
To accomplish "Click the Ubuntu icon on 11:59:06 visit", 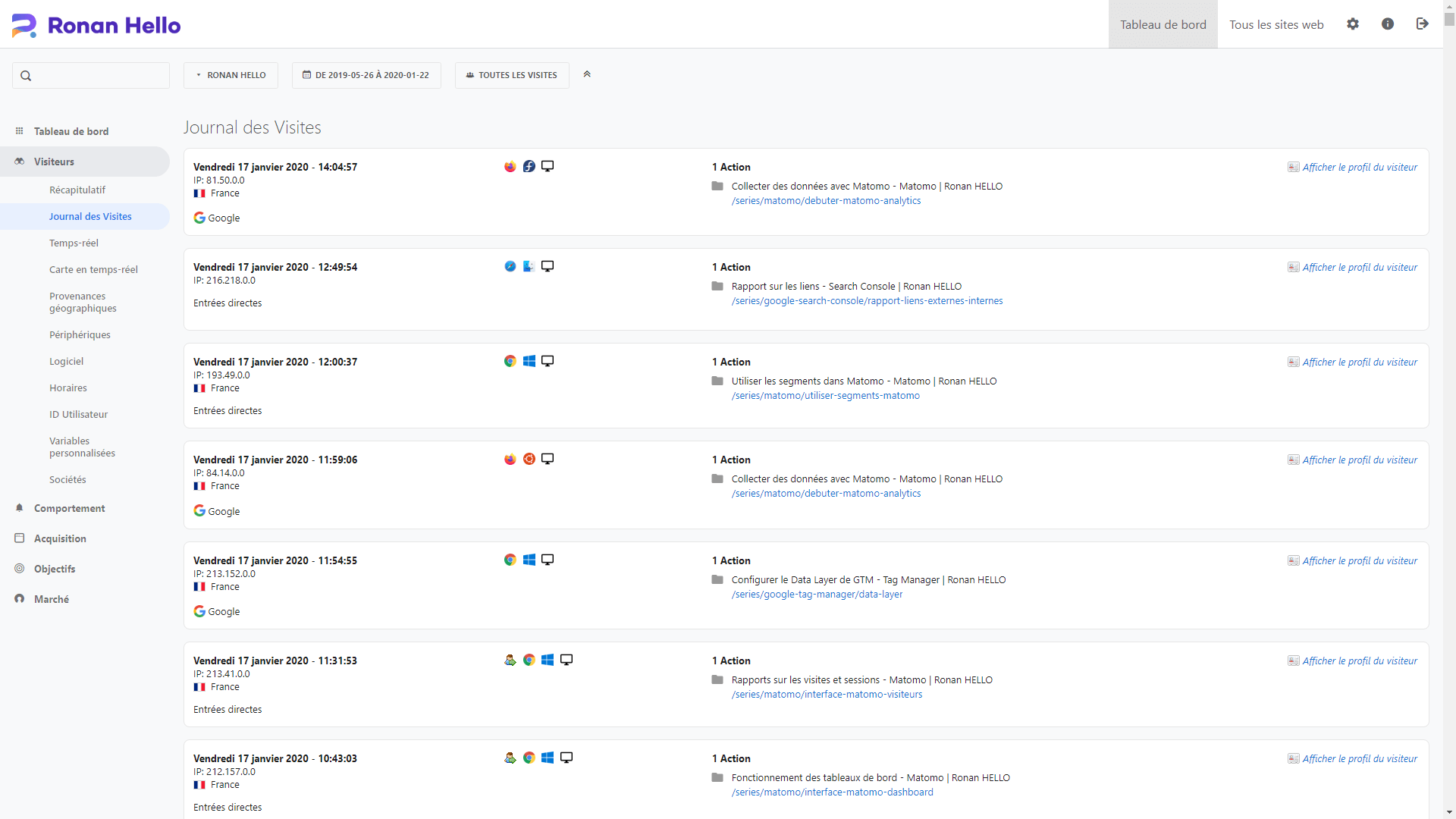I will click(x=529, y=460).
